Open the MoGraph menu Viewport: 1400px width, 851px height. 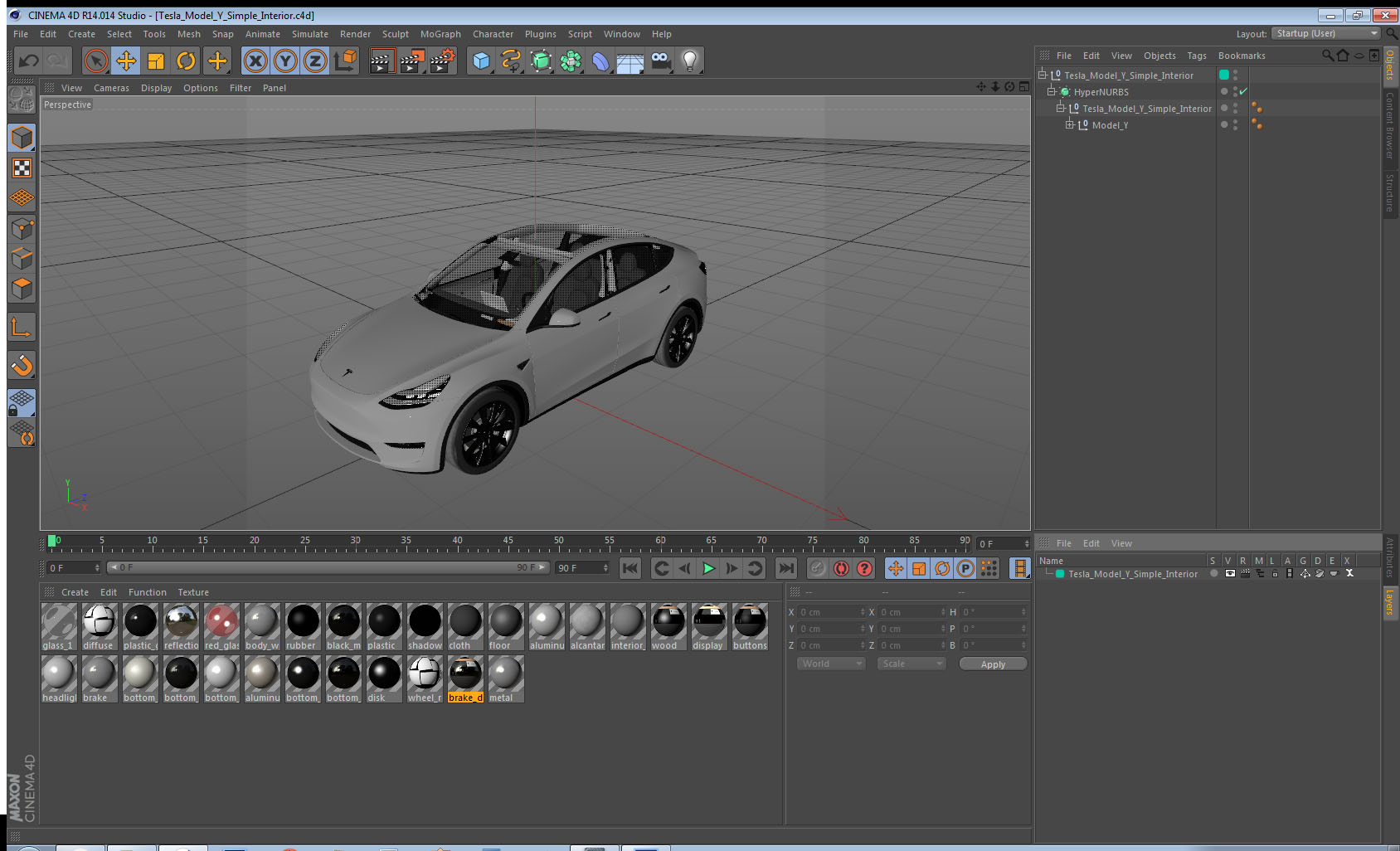click(440, 34)
